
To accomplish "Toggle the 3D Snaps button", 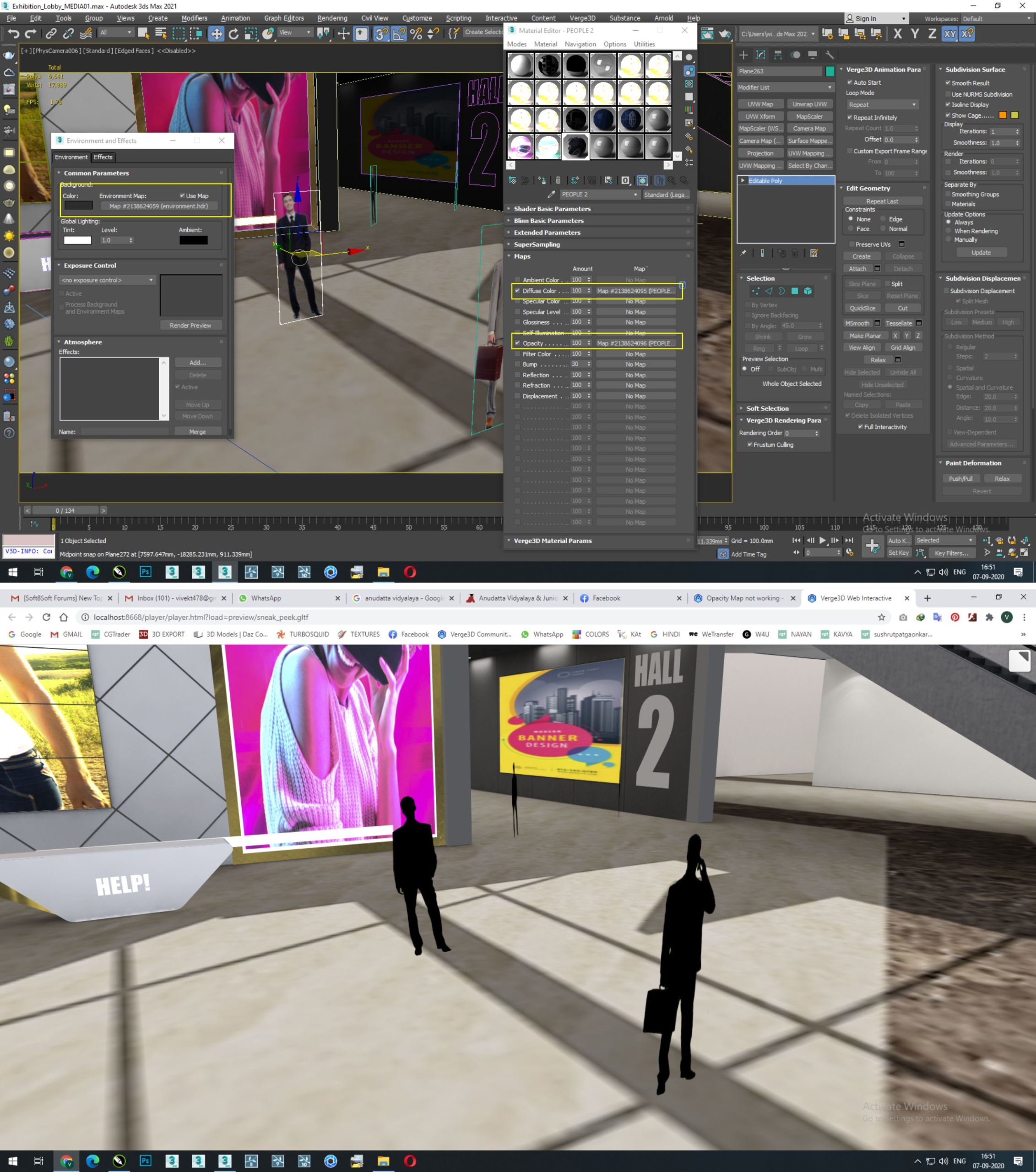I will (381, 33).
